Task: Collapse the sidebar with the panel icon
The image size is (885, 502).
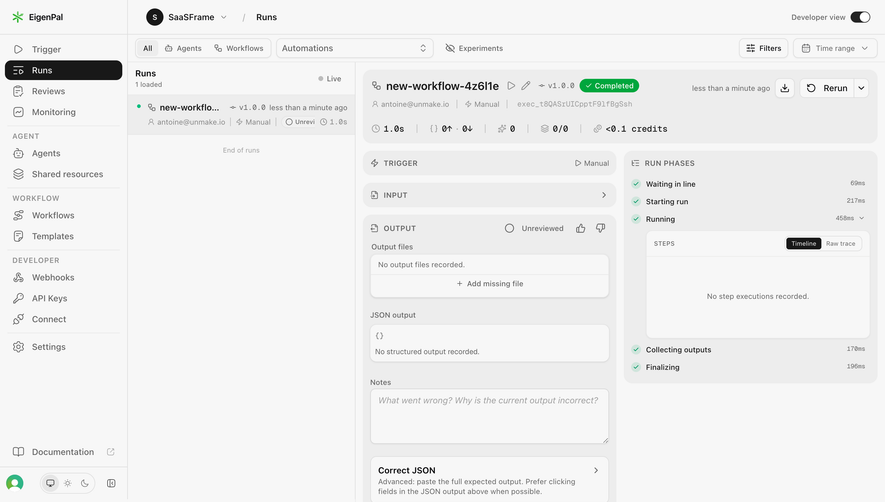Action: [111, 483]
